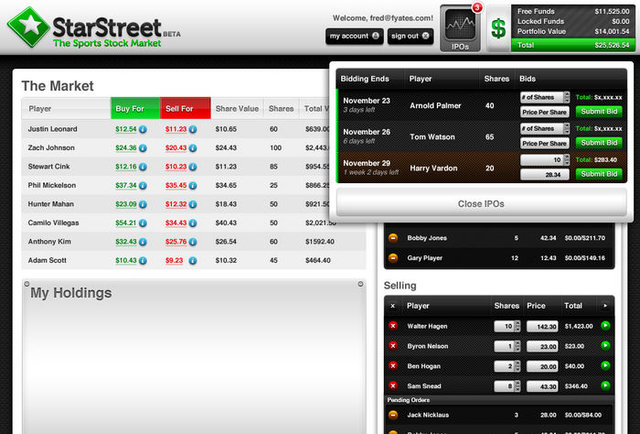Click Harry Vardon shares field showing 10
This screenshot has width=640, height=434.
click(544, 160)
